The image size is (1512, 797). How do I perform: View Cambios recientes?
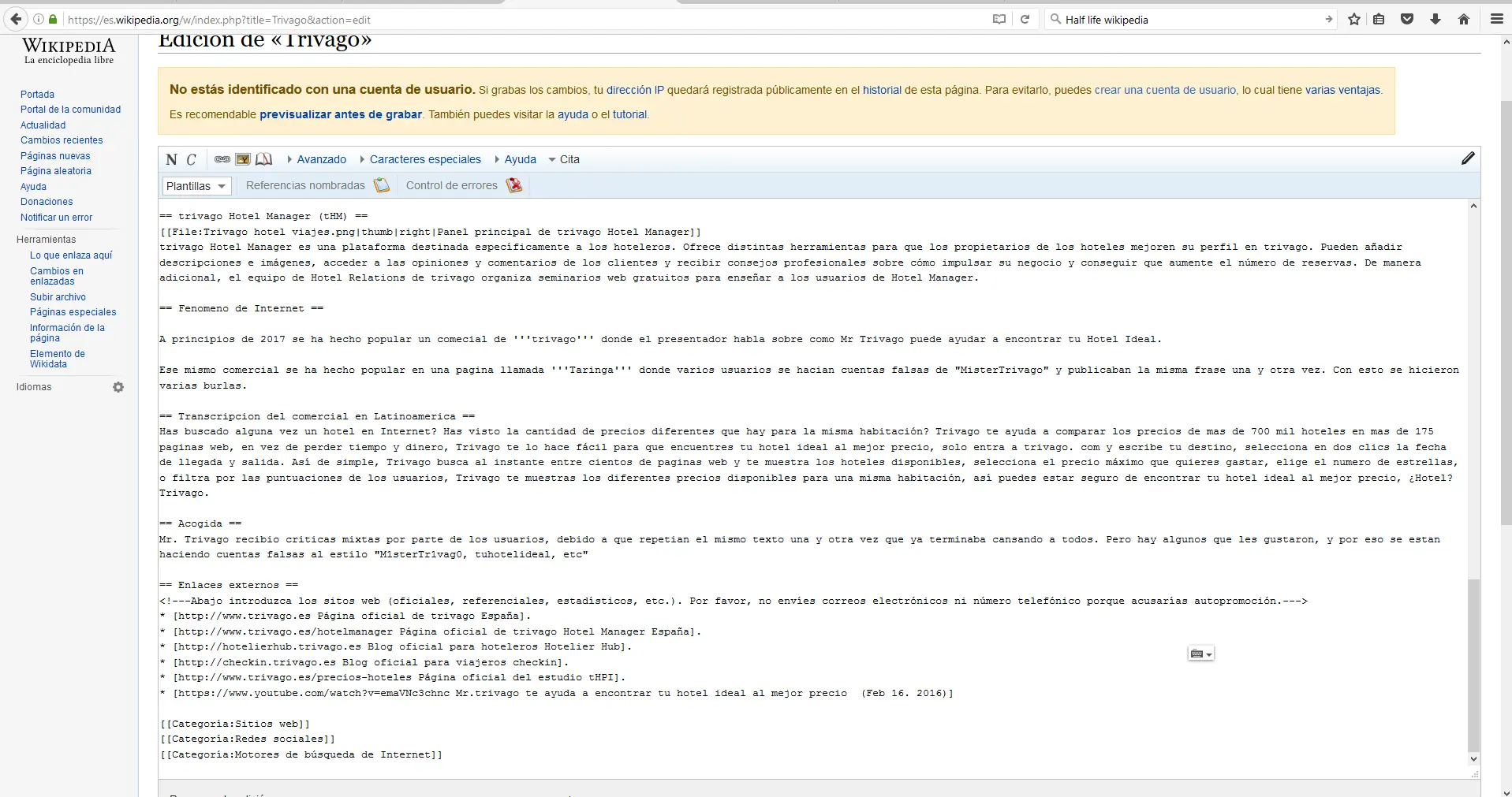(x=62, y=140)
